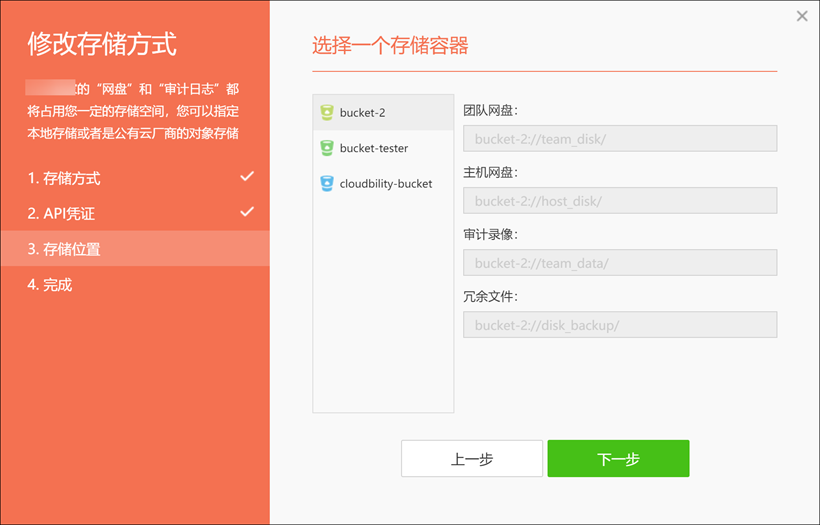Close the 修改存储方式 dialog
The width and height of the screenshot is (820, 525).
[801, 16]
